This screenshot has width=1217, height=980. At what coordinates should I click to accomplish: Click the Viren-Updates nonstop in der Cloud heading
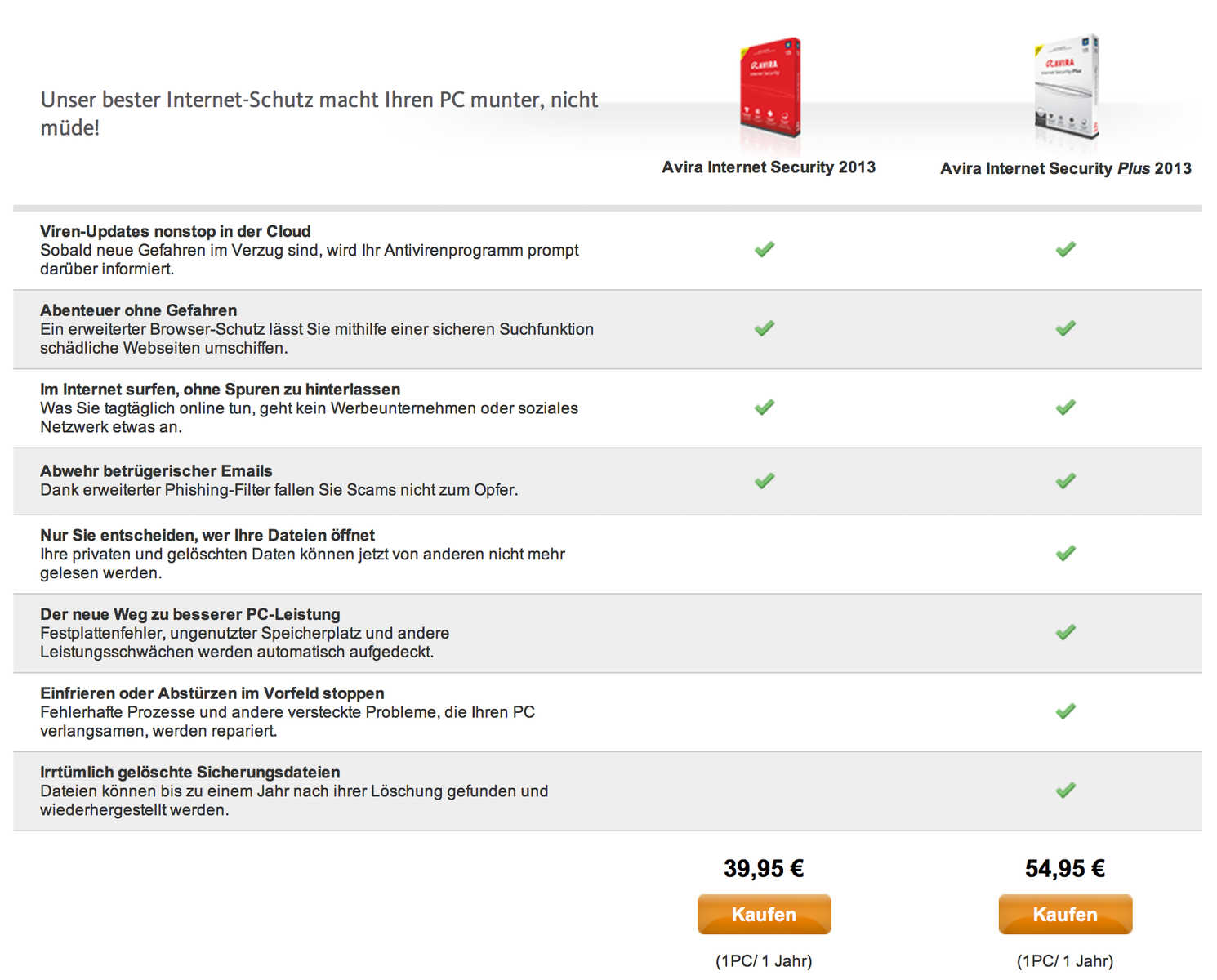tap(176, 231)
